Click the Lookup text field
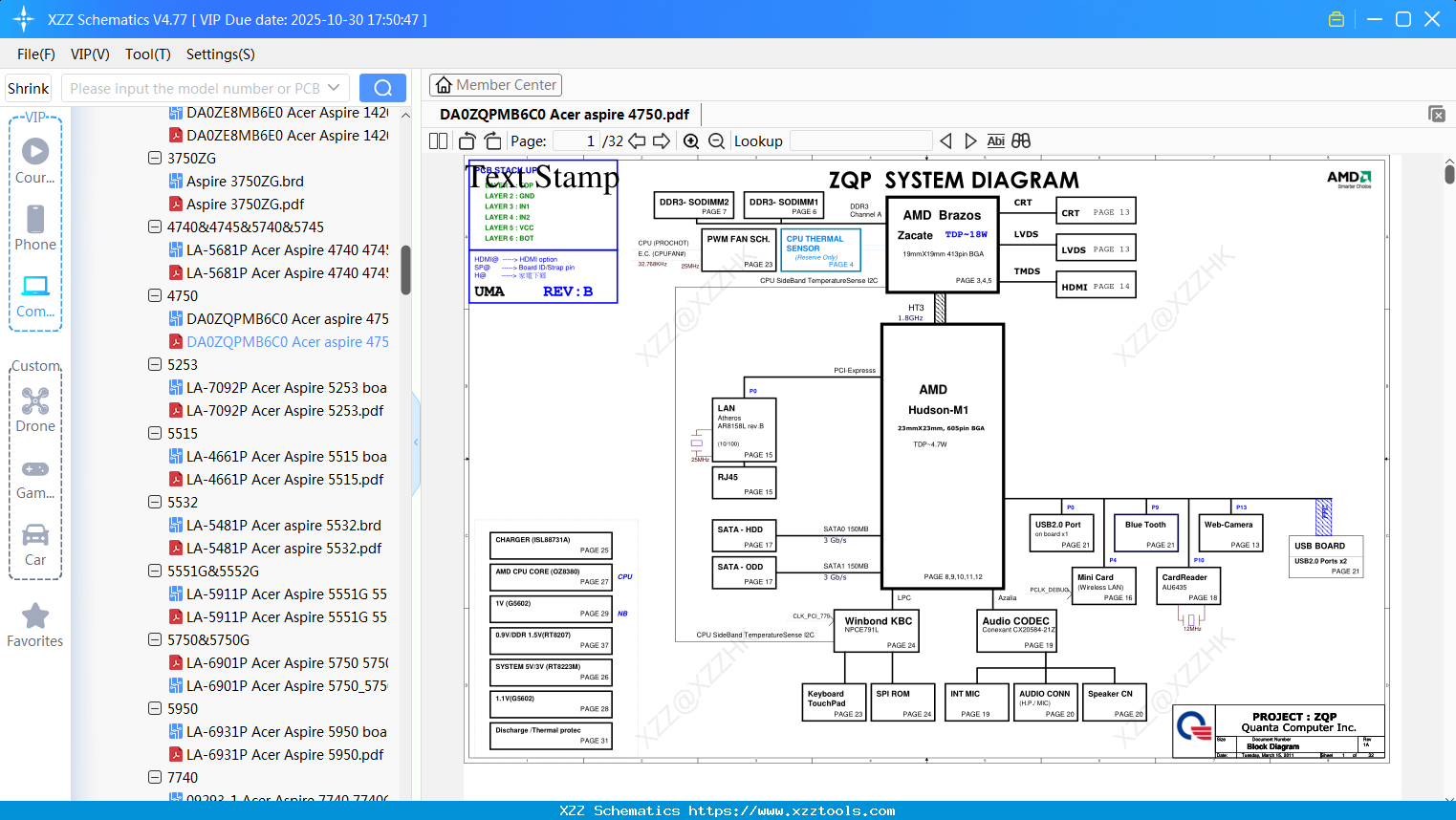This screenshot has height=820, width=1456. [x=860, y=141]
